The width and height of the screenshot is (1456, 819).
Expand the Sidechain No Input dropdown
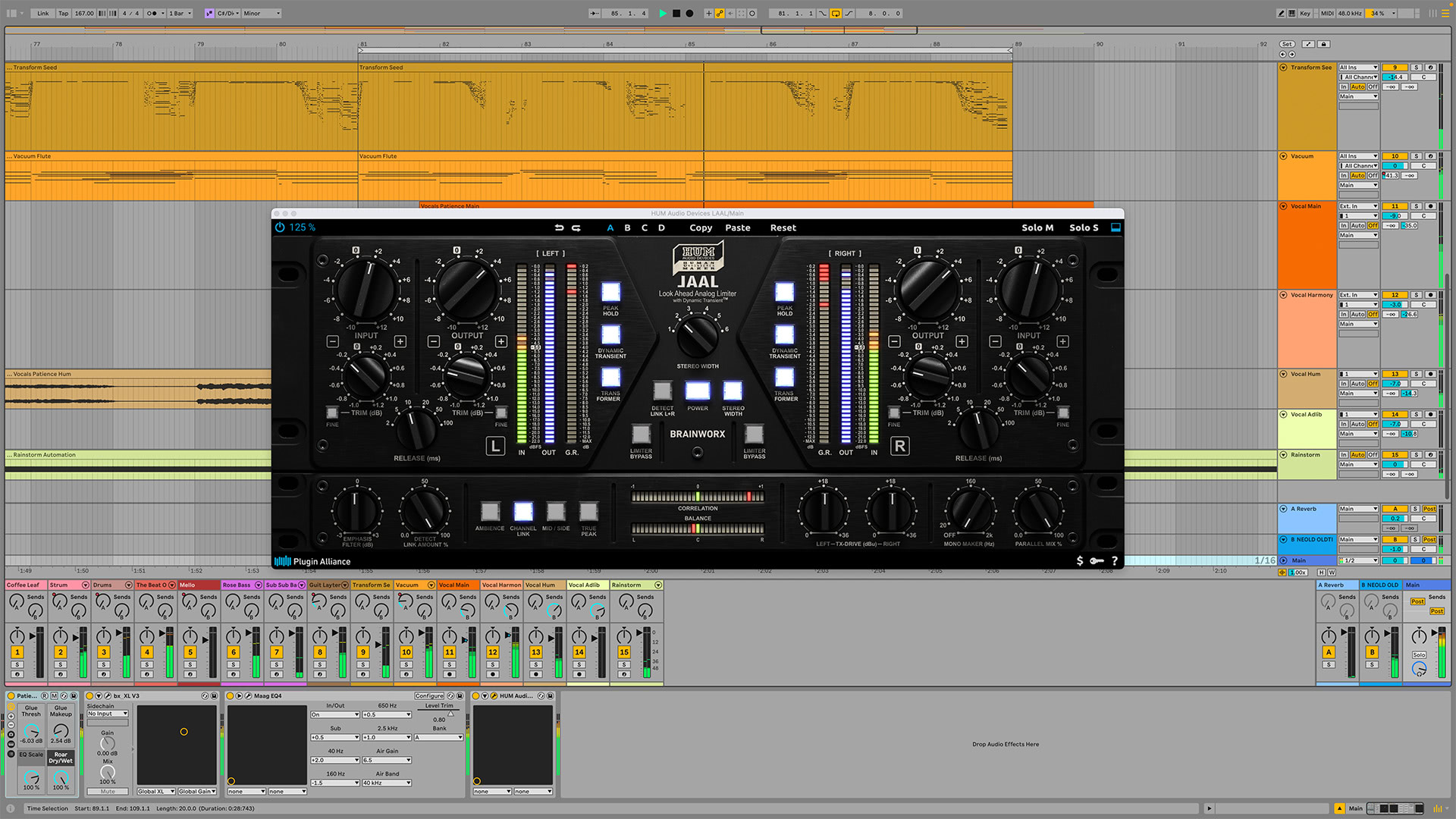coord(107,714)
